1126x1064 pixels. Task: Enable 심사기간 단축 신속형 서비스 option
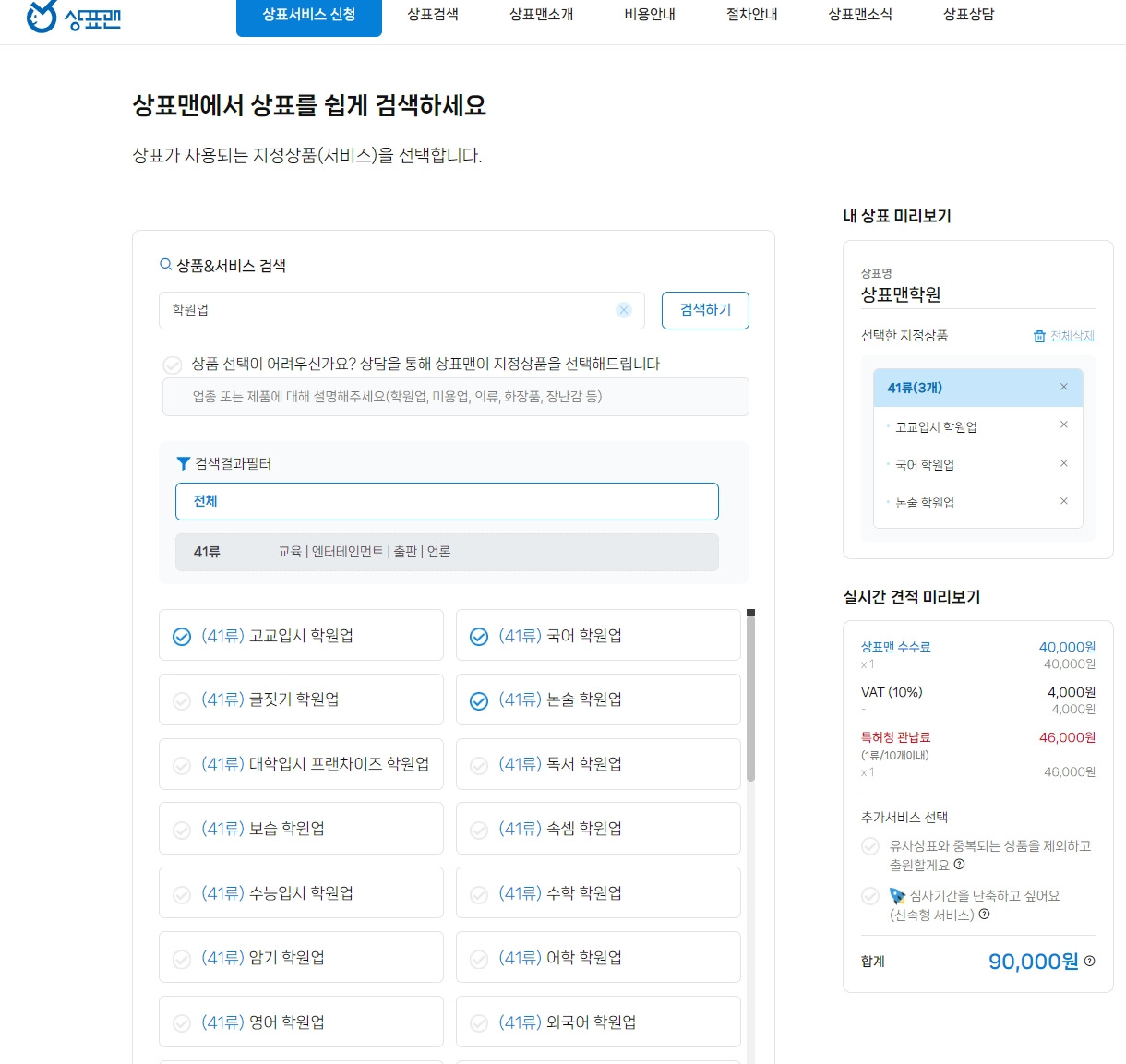click(x=870, y=896)
